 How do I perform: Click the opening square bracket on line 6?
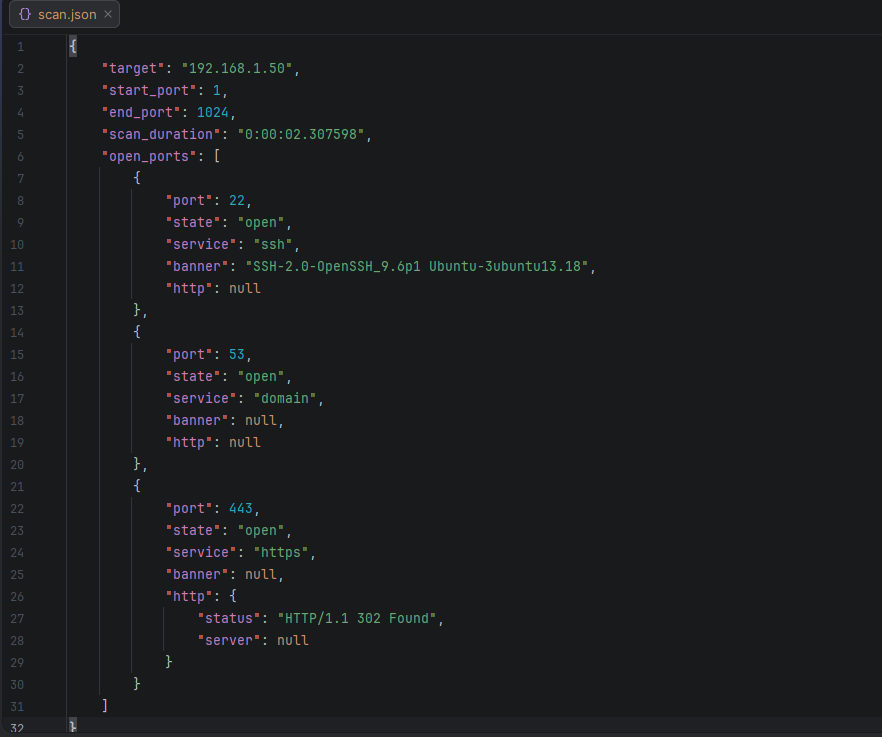217,156
